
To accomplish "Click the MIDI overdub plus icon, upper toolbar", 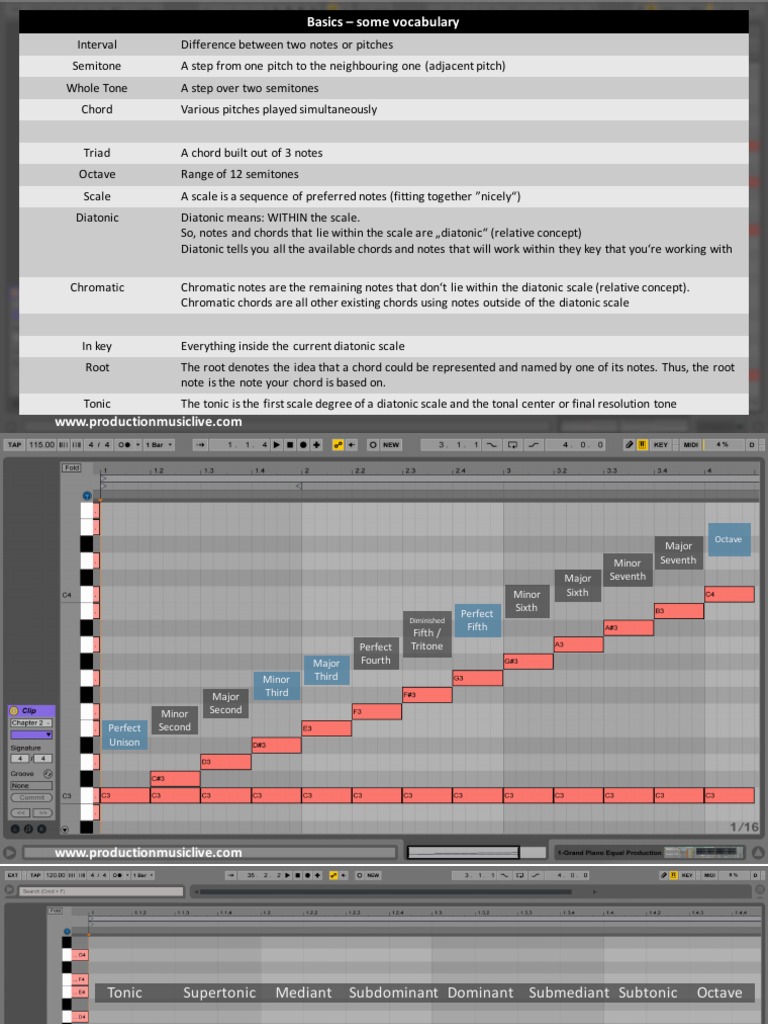I will click(316, 445).
